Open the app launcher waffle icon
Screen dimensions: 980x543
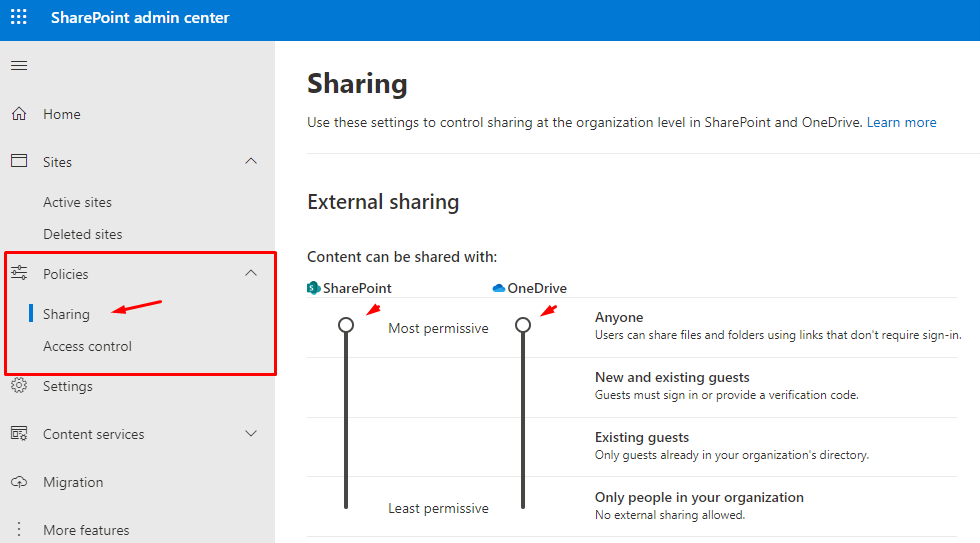tap(19, 18)
